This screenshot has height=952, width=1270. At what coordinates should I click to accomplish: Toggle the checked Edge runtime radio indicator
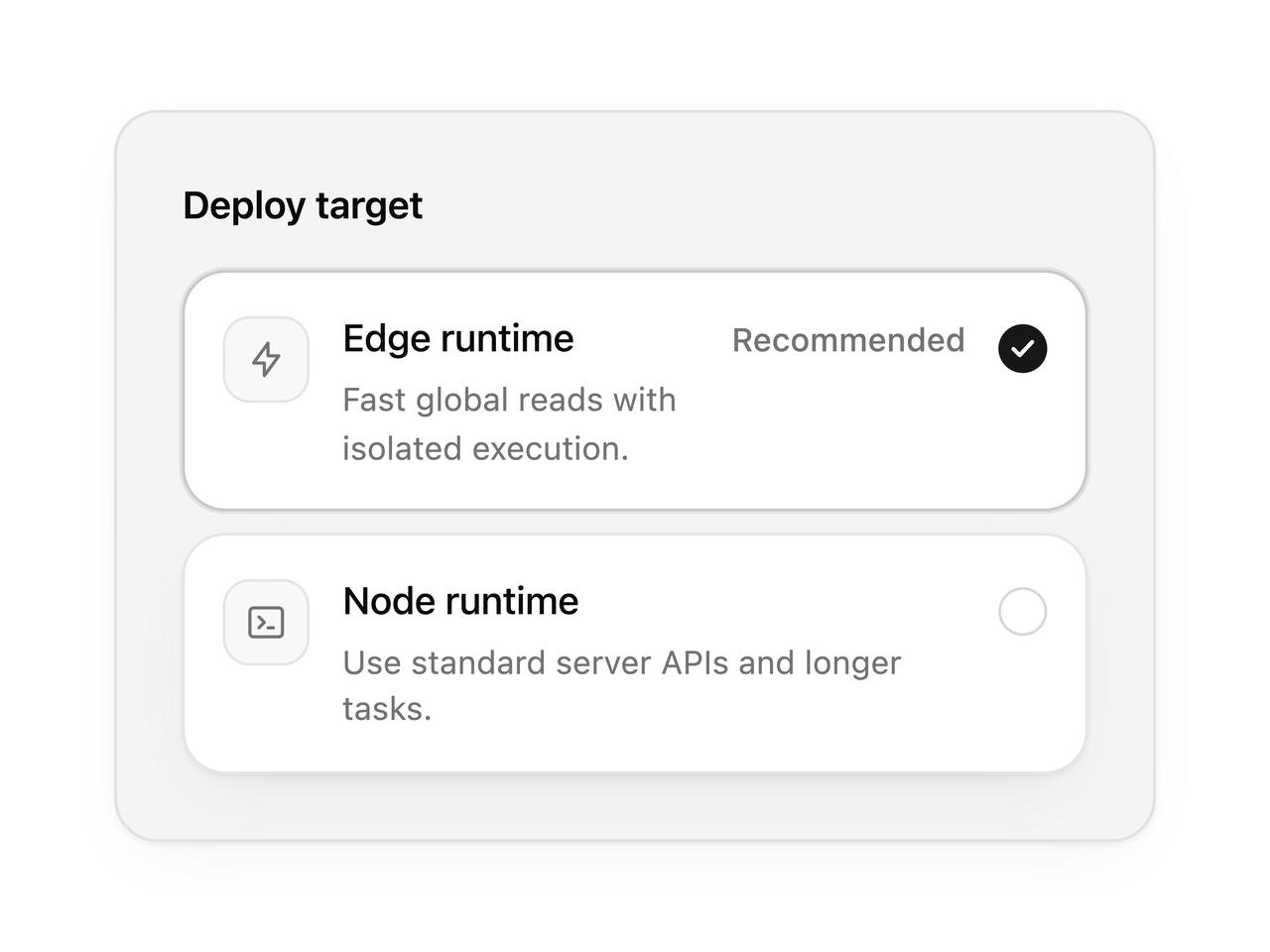coord(1023,348)
